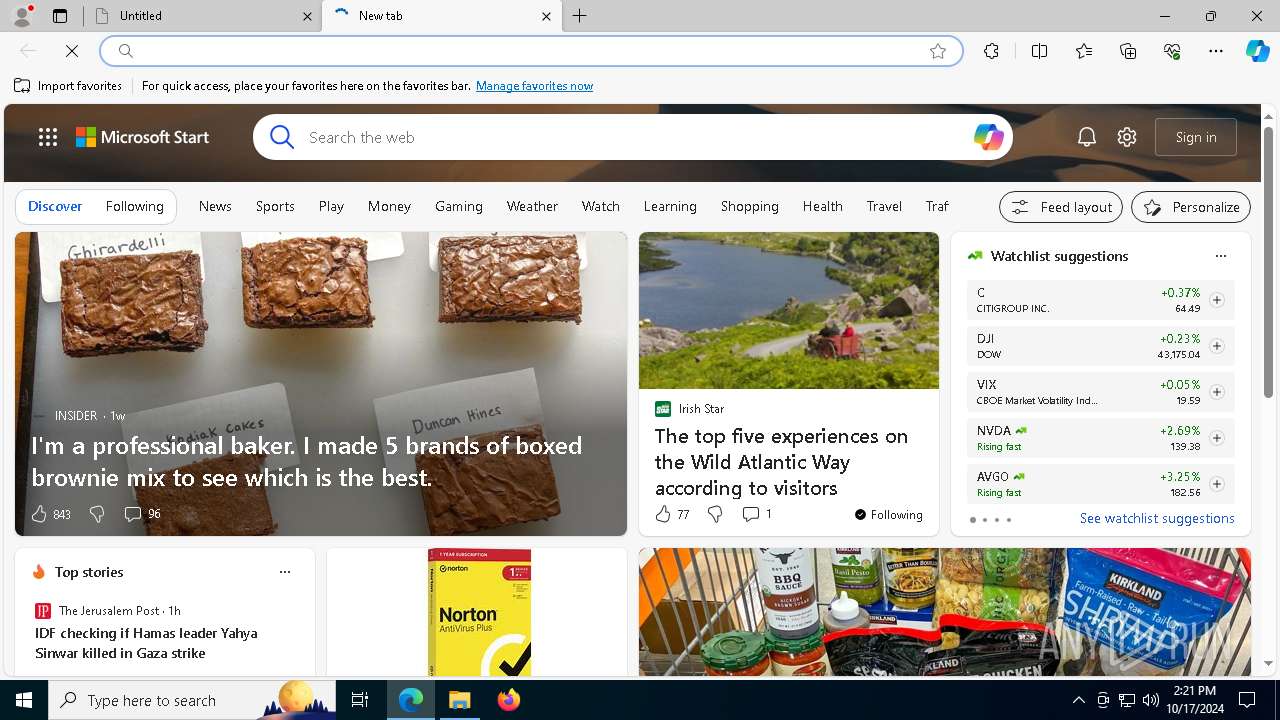Open Feed layout options
The width and height of the screenshot is (1280, 720).
click(1061, 207)
